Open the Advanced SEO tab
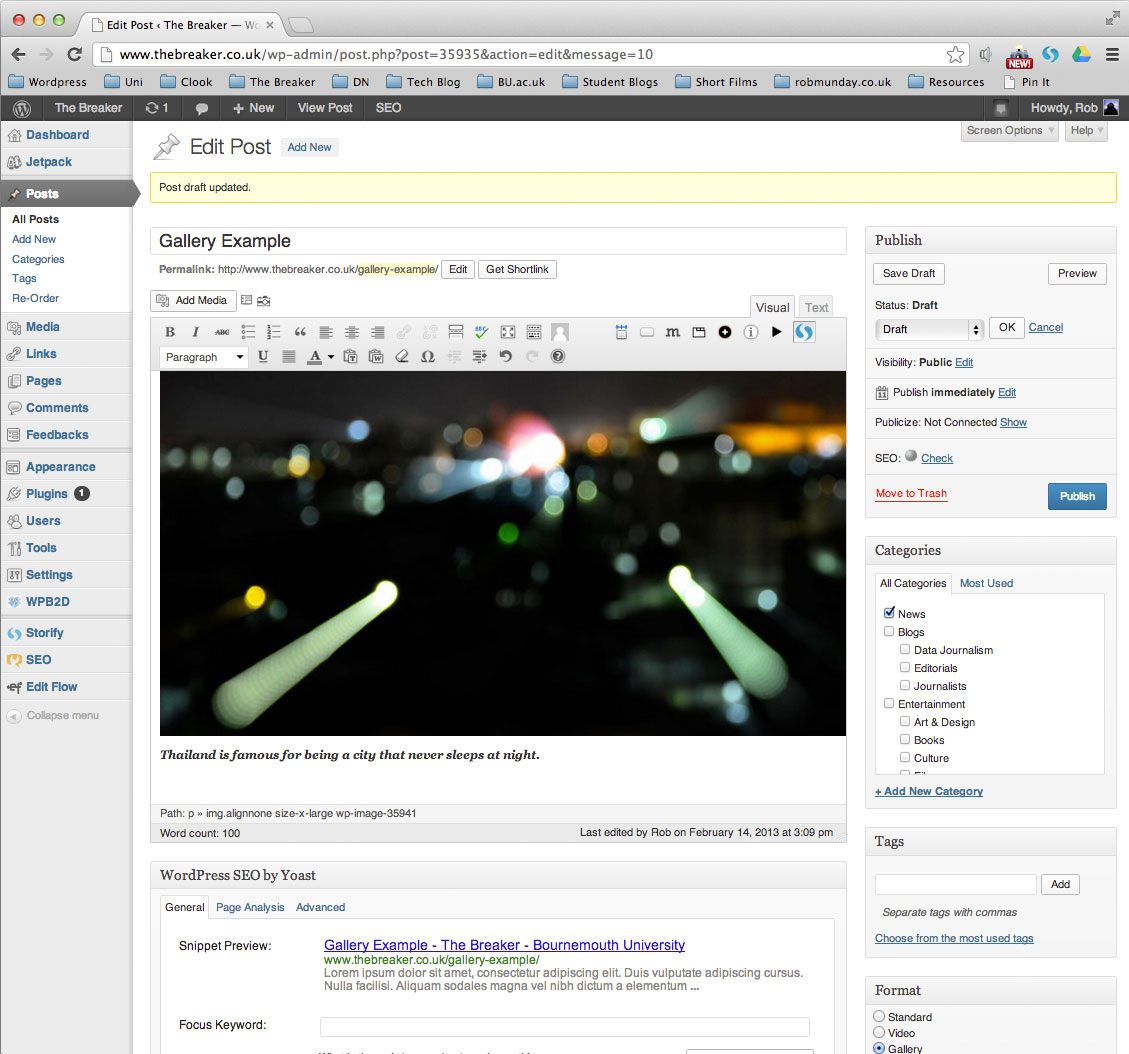 (320, 907)
